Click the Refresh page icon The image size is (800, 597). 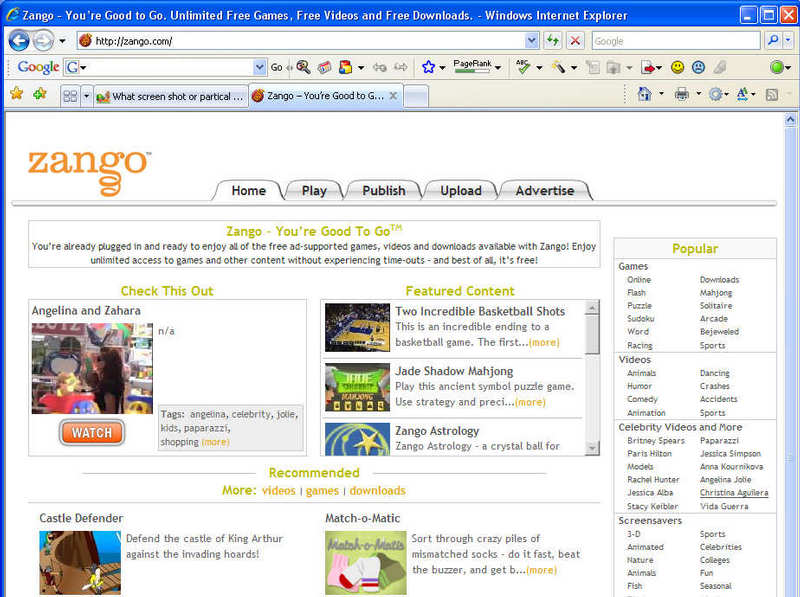click(x=553, y=41)
